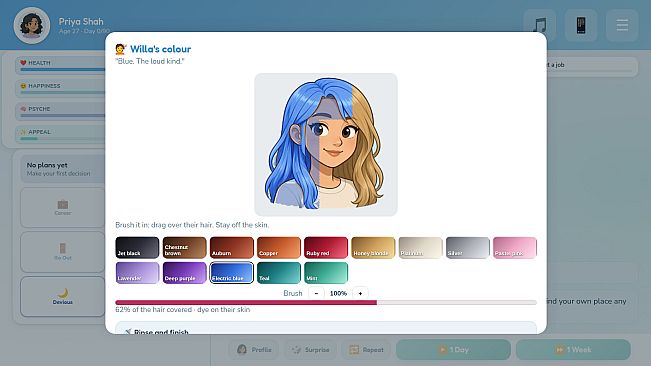Decrease brush size with minus button
Screen dimensions: 651x366
(316, 293)
